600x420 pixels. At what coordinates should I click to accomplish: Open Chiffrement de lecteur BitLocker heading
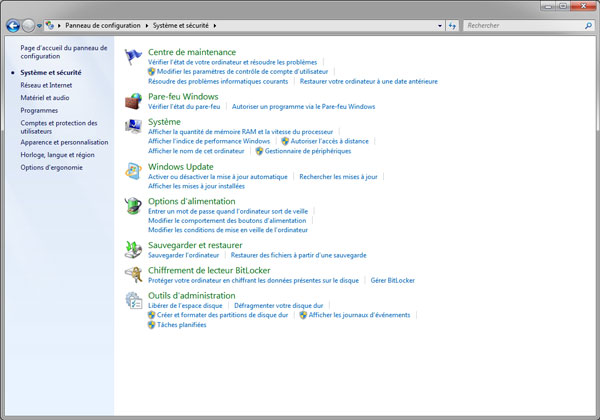tap(209, 270)
